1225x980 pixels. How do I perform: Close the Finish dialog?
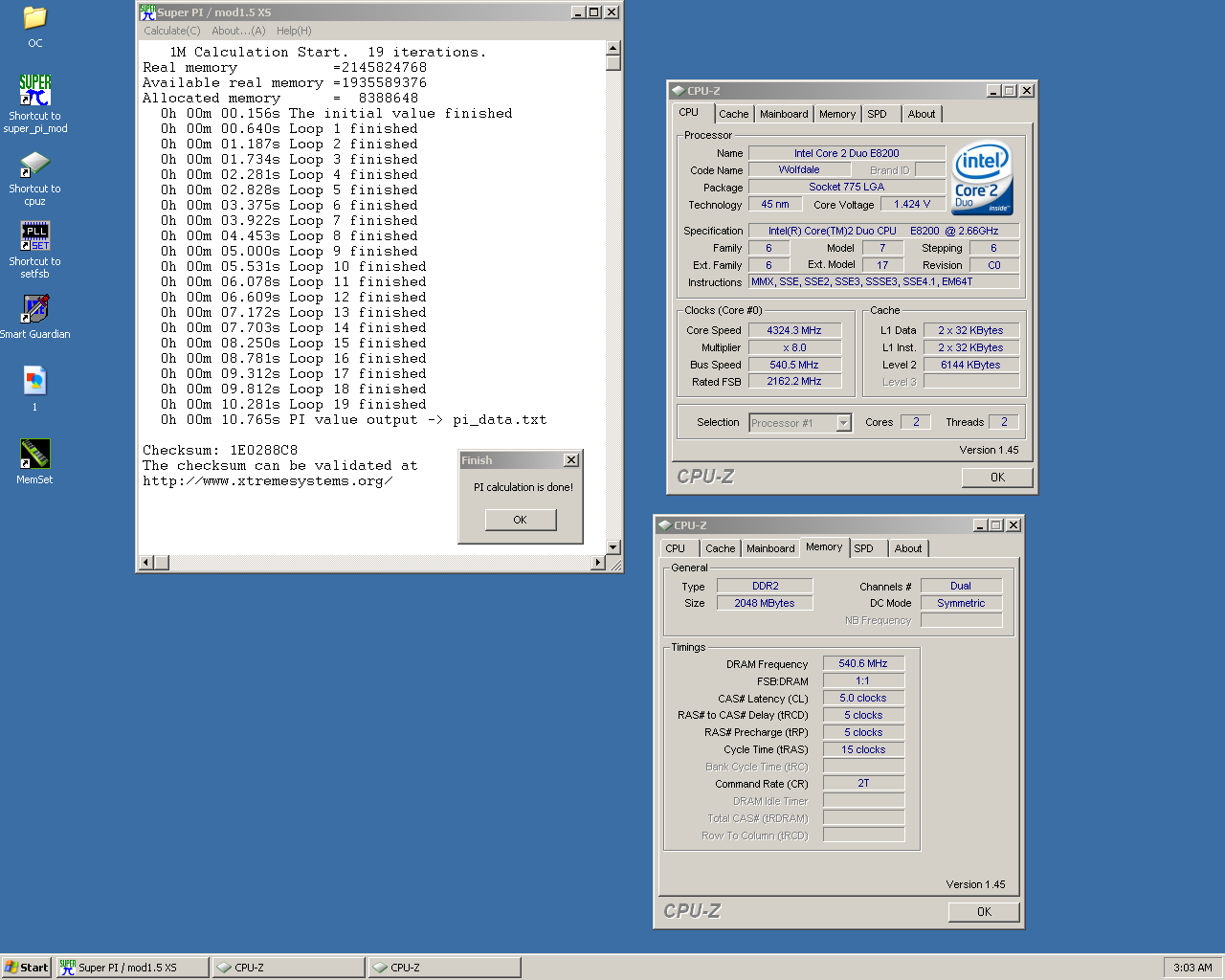pos(571,460)
